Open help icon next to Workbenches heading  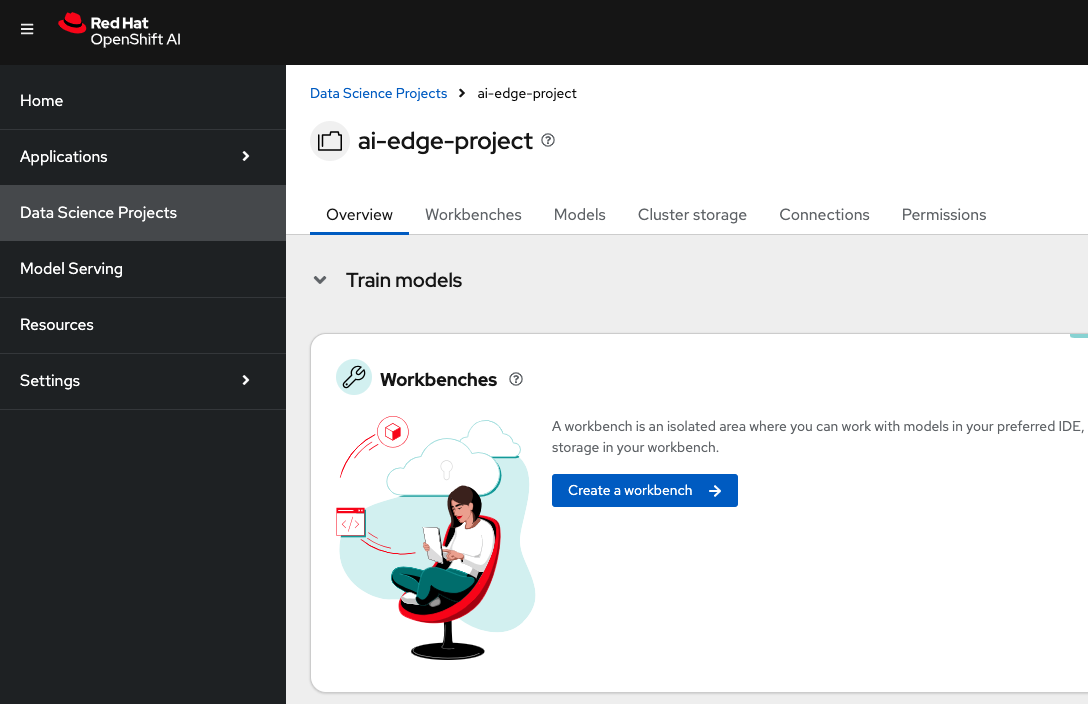point(516,379)
